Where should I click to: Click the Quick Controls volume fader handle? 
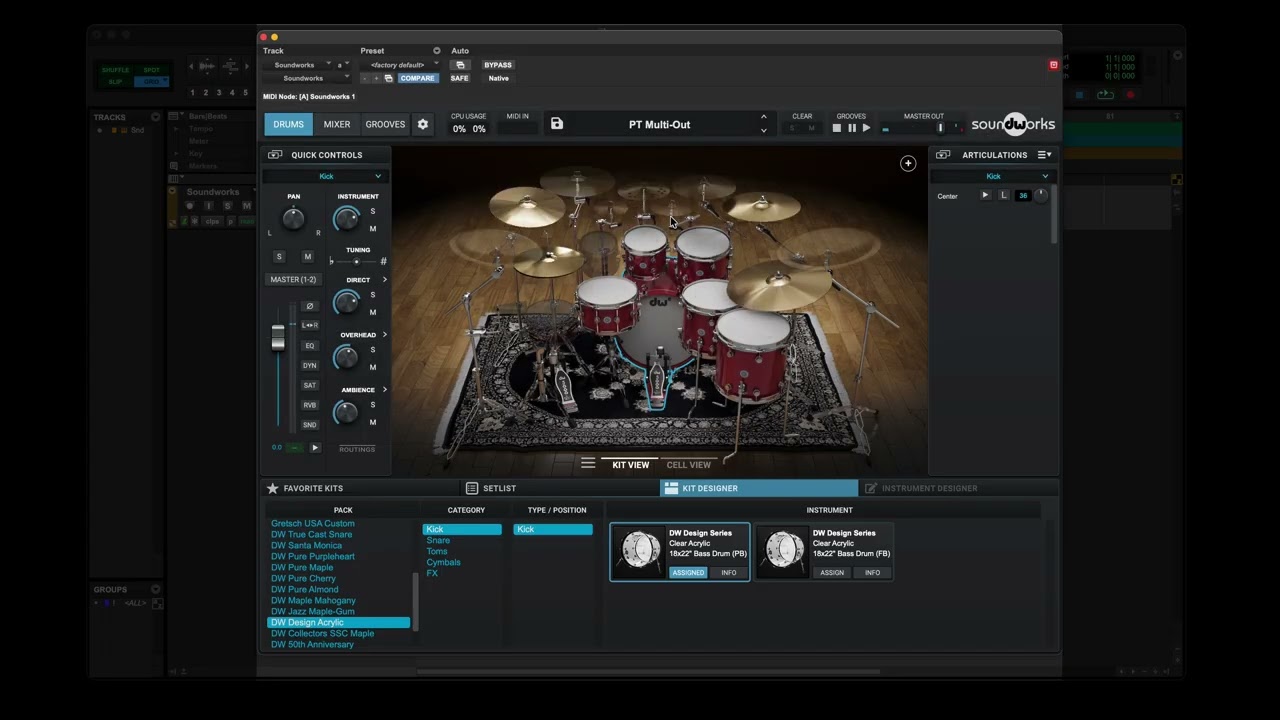(x=278, y=339)
